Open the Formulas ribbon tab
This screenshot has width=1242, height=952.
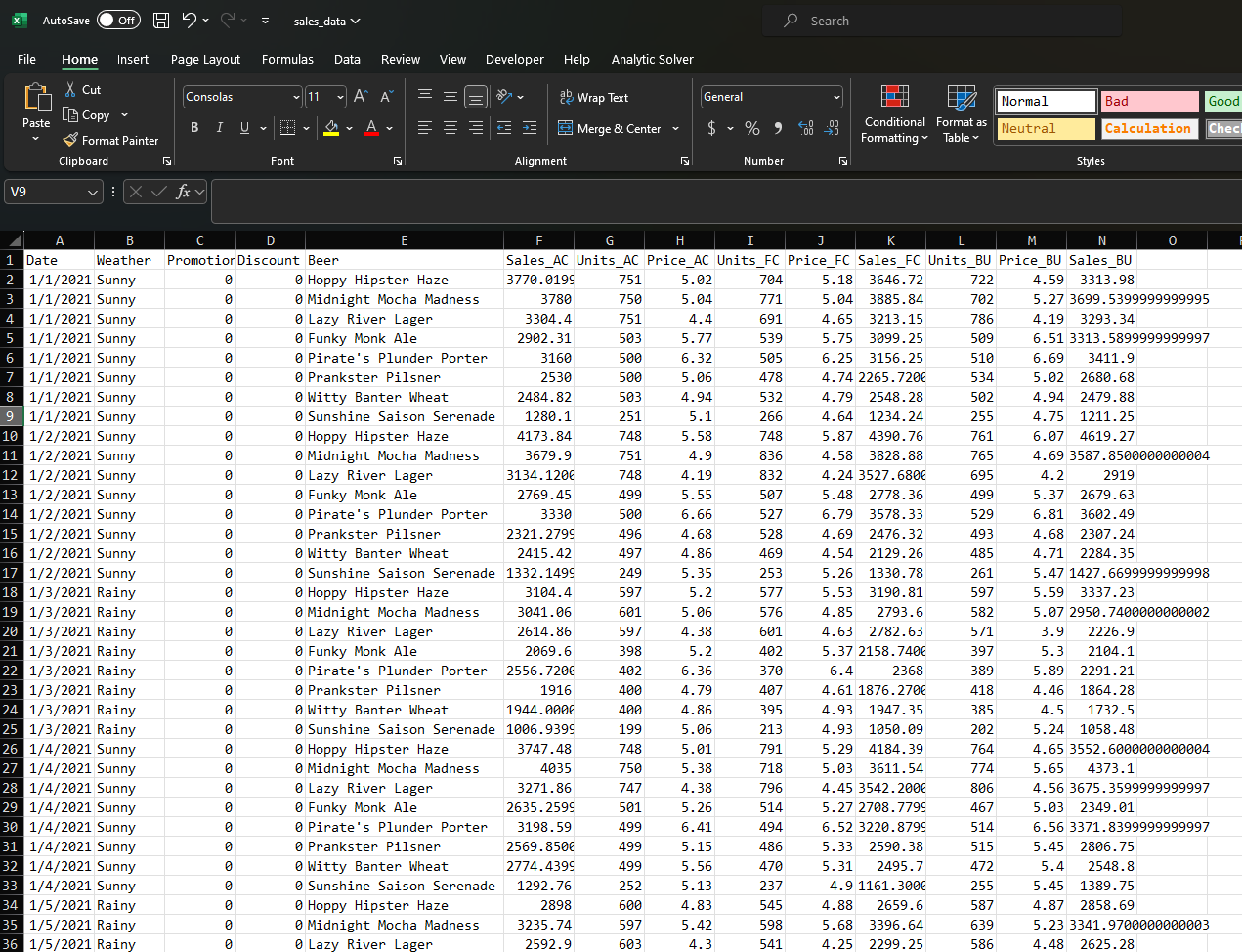coord(287,59)
